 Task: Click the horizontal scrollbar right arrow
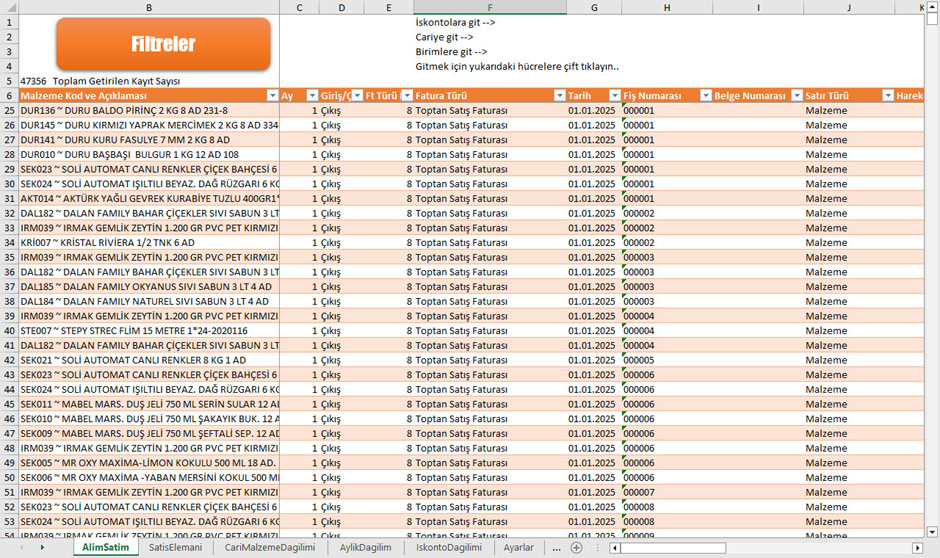(x=917, y=548)
